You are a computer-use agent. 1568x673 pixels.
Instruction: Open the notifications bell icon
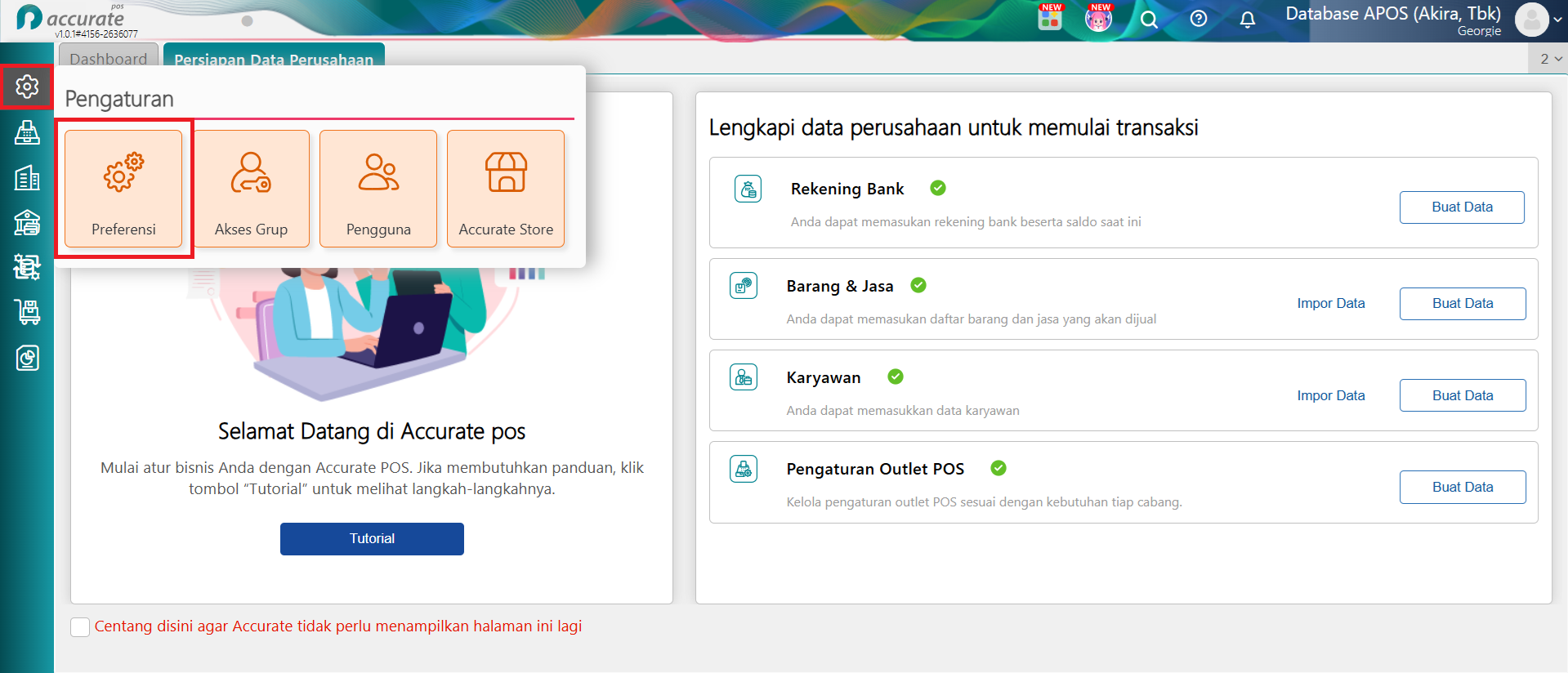pyautogui.click(x=1247, y=19)
